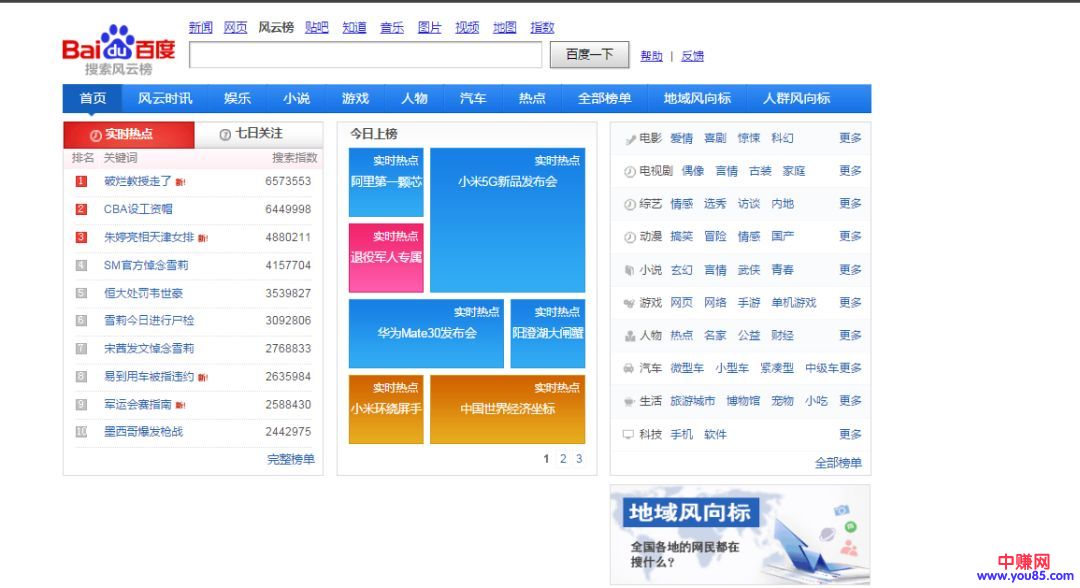The image size is (1080, 588).
Task: Open the 完整榜单 full list link
Action: (290, 459)
